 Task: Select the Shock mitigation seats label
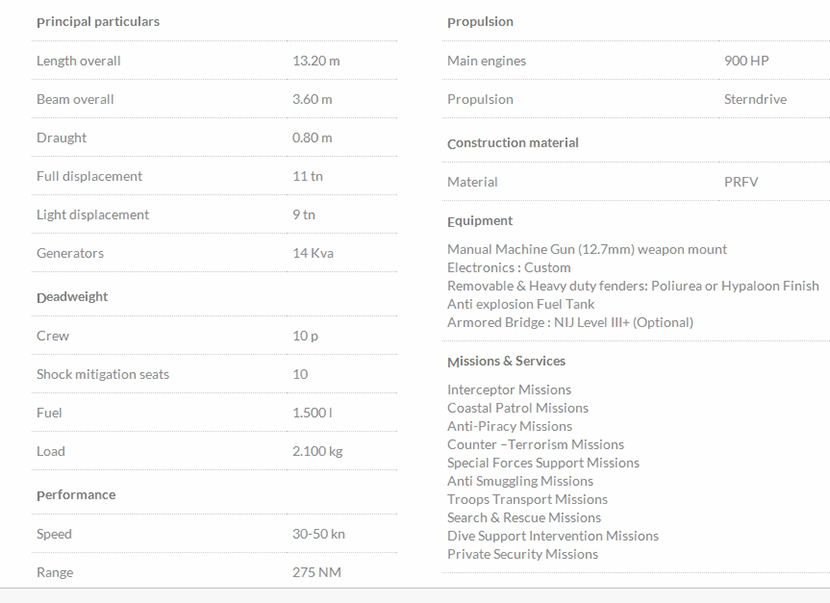click(x=103, y=375)
